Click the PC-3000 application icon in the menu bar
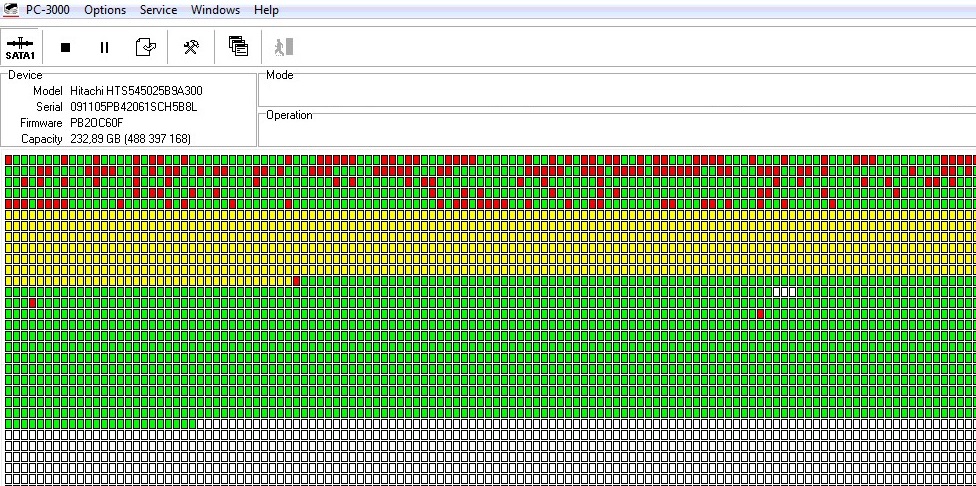 pyautogui.click(x=11, y=10)
